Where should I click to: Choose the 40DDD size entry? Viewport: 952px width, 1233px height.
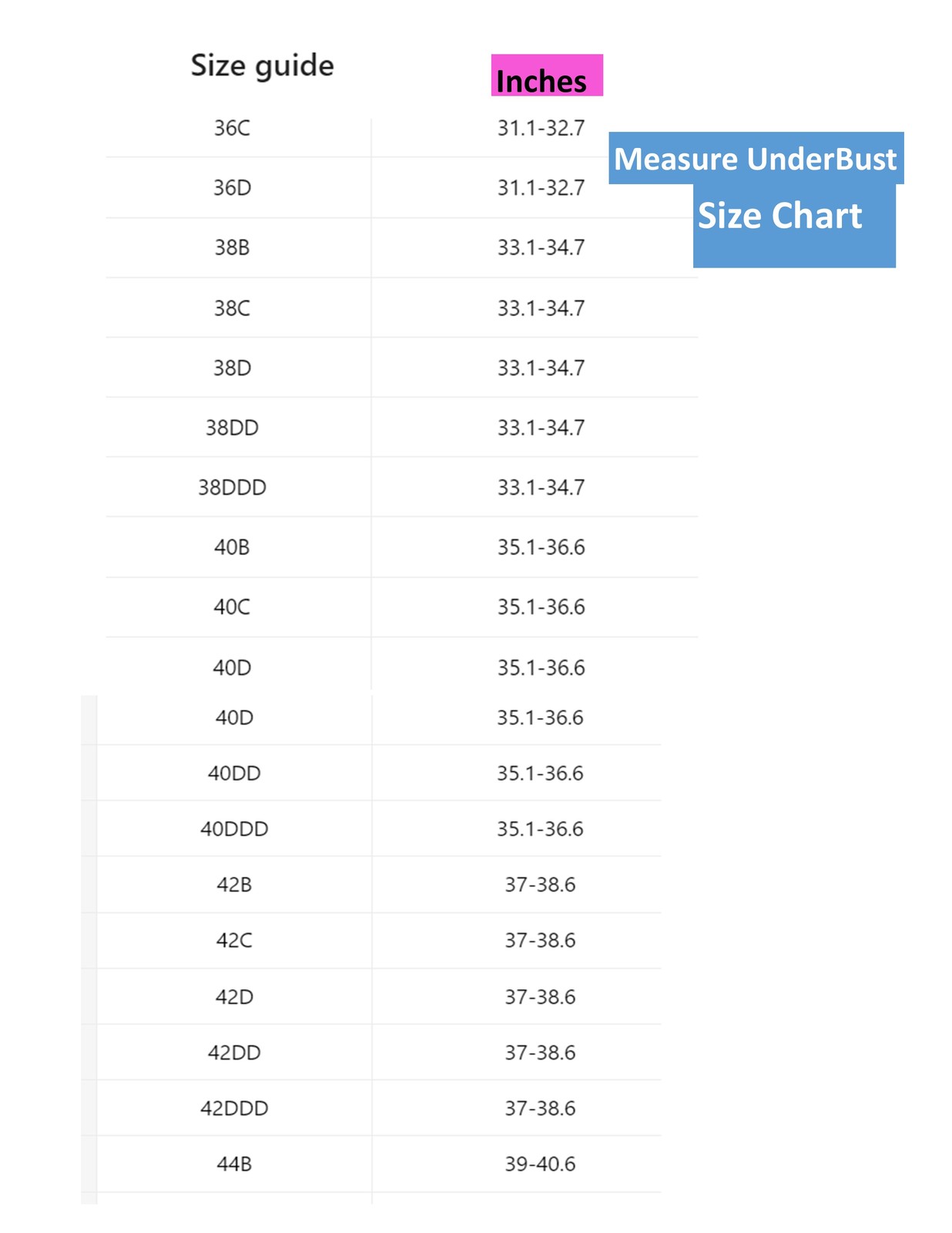pos(234,829)
